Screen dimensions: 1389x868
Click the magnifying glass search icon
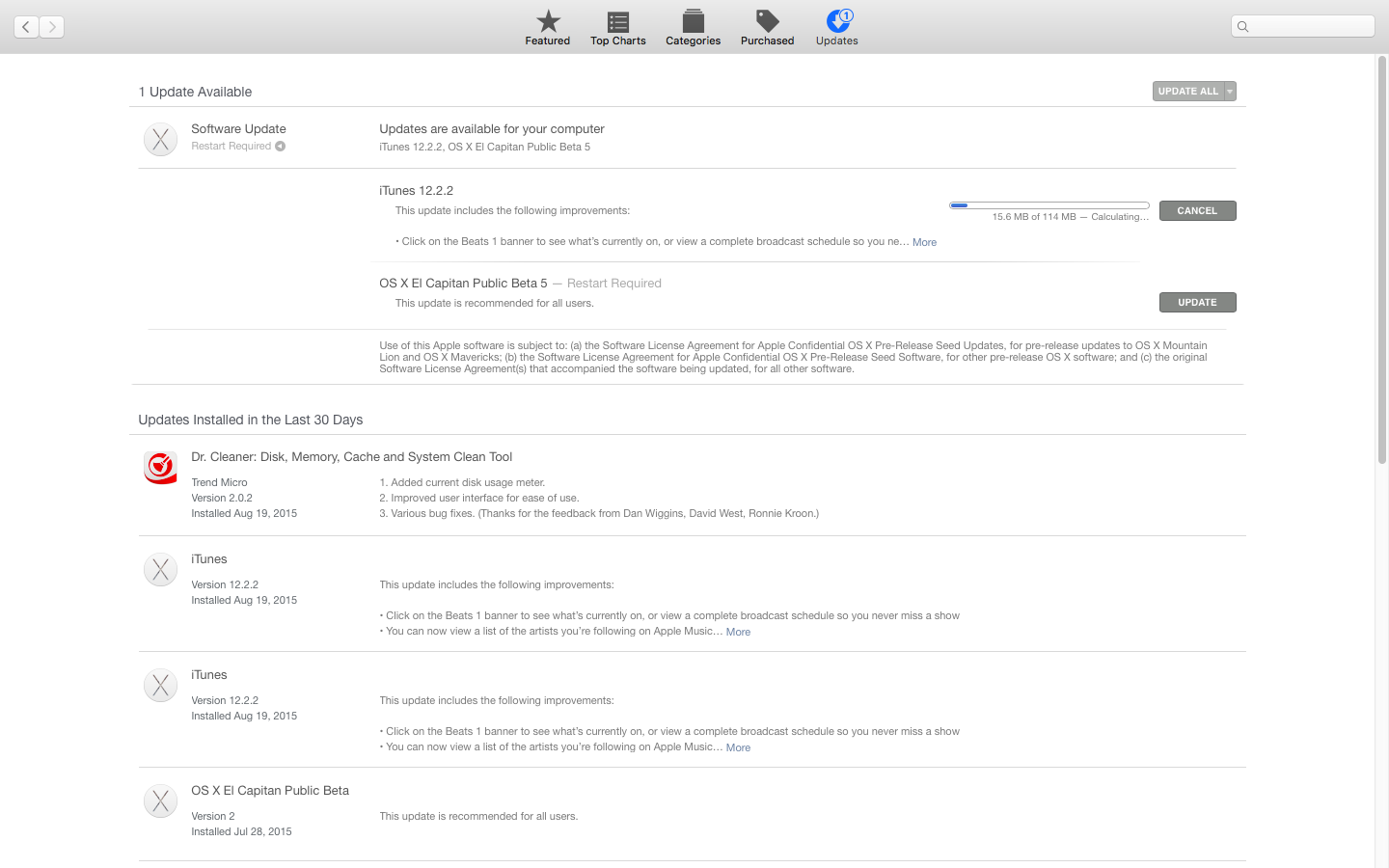[x=1243, y=27]
